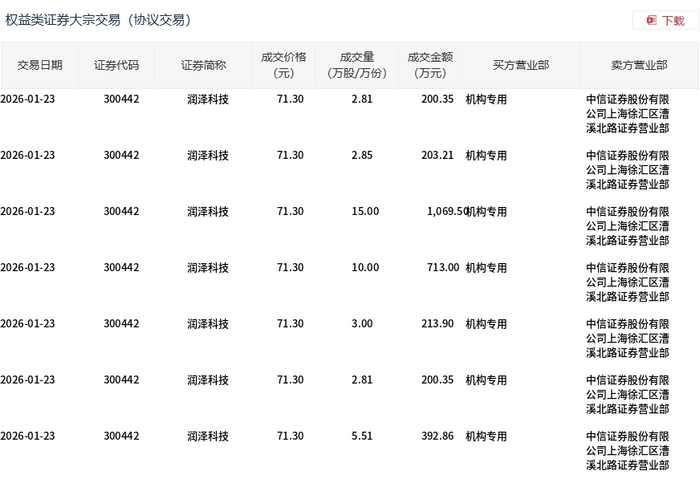Click price 71.30 in the 203.21 row
700x483 pixels.
290,155
